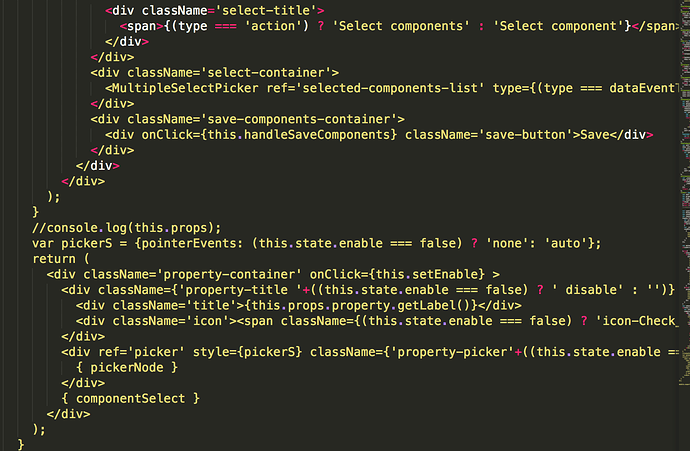Click the return keyword
The width and height of the screenshot is (690, 451).
tap(54, 259)
